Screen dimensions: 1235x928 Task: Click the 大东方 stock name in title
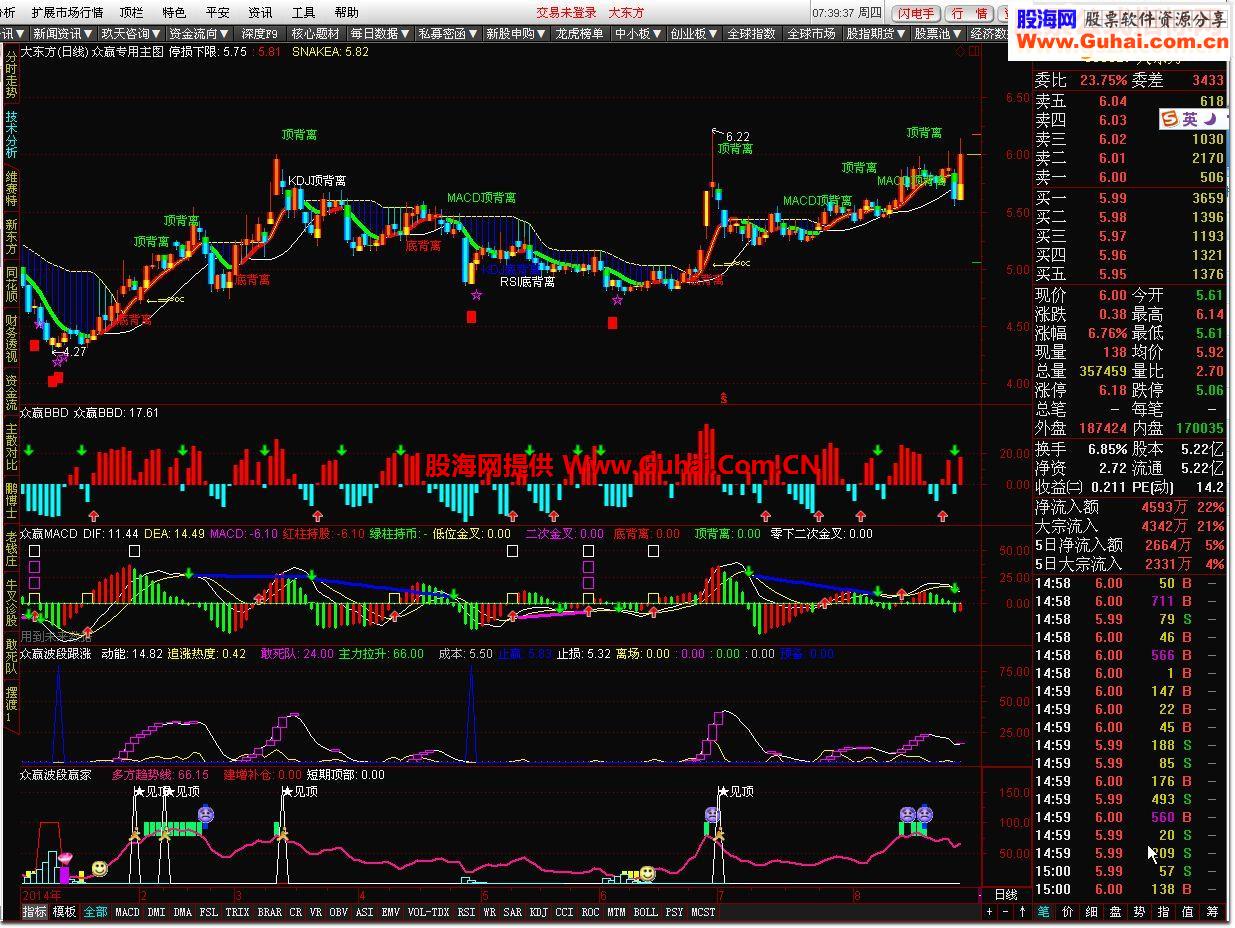(627, 13)
